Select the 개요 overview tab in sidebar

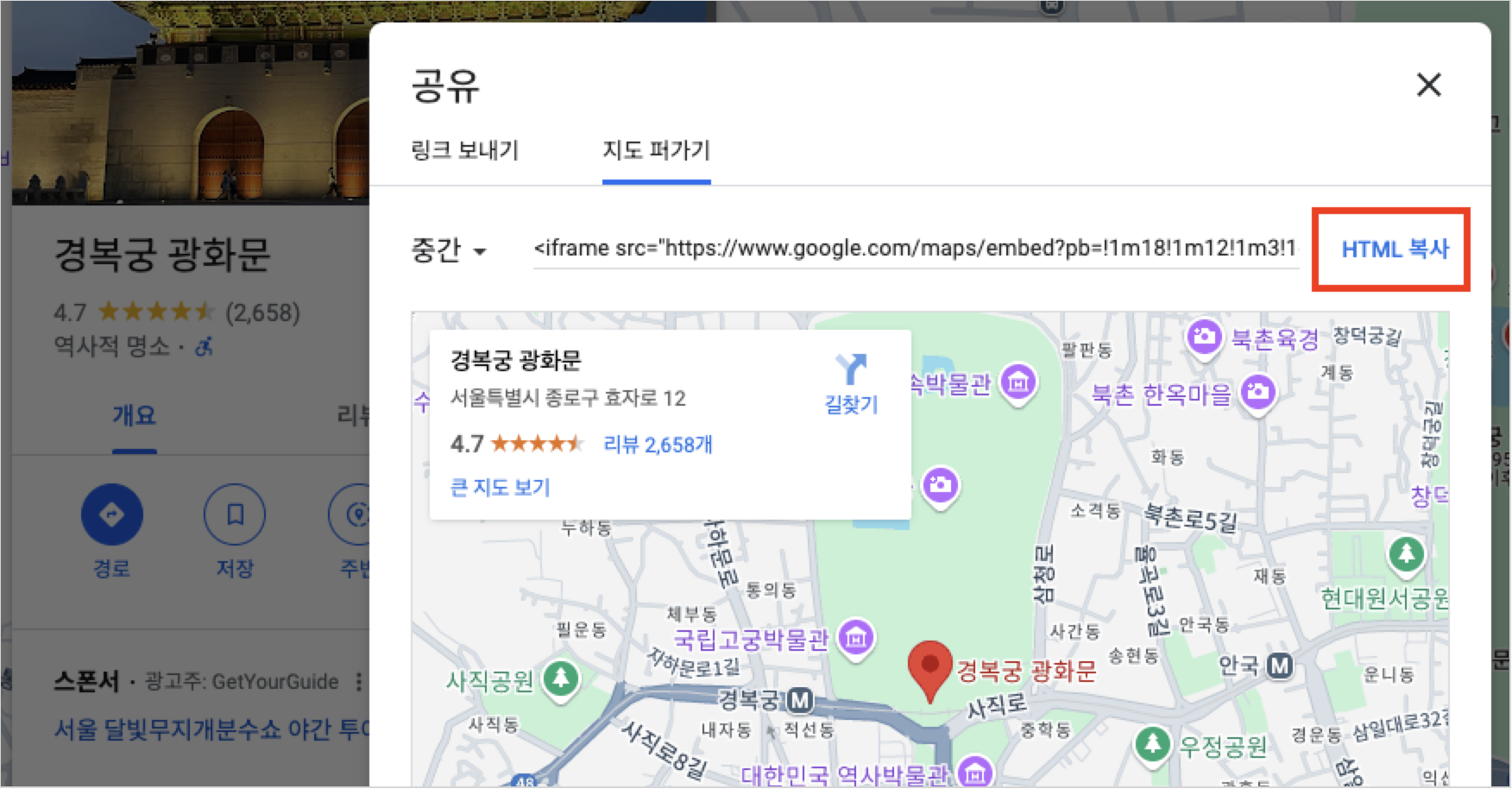click(x=134, y=416)
